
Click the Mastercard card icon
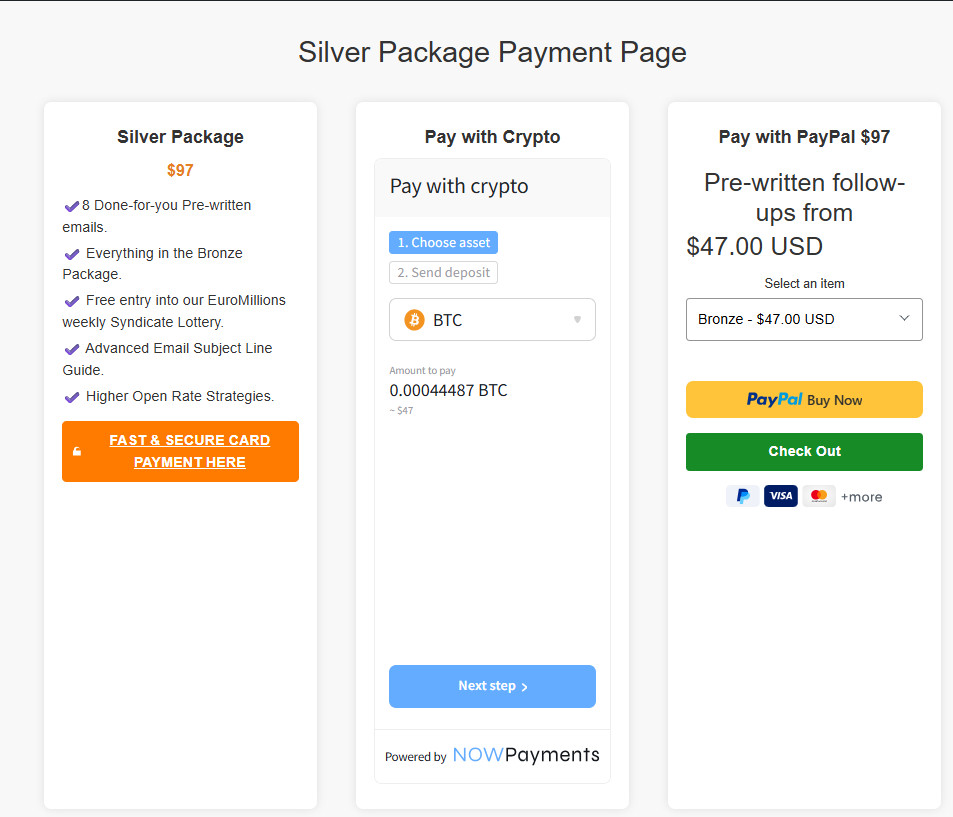click(x=819, y=496)
